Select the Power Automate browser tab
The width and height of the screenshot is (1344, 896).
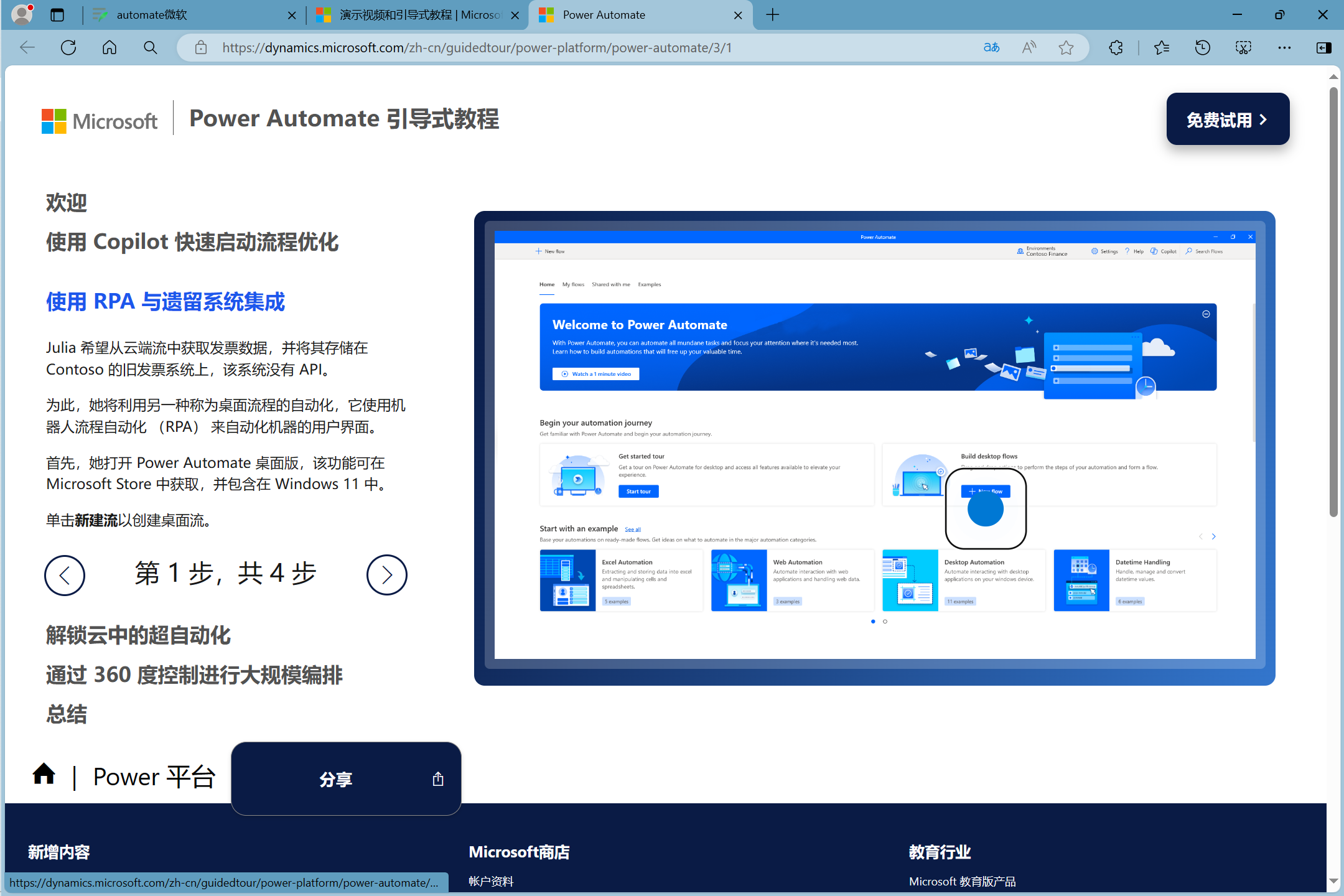tap(640, 15)
